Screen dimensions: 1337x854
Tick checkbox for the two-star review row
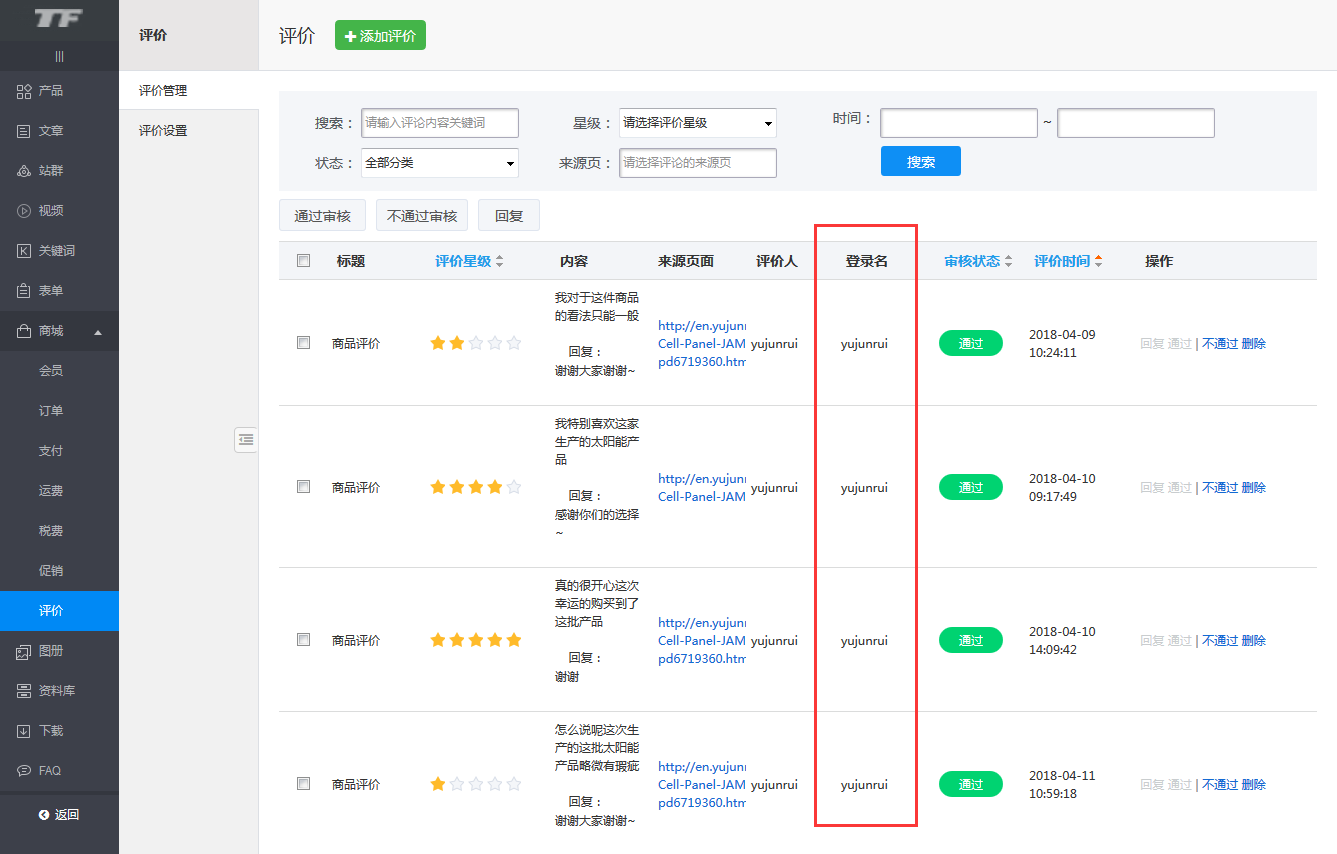(x=304, y=343)
